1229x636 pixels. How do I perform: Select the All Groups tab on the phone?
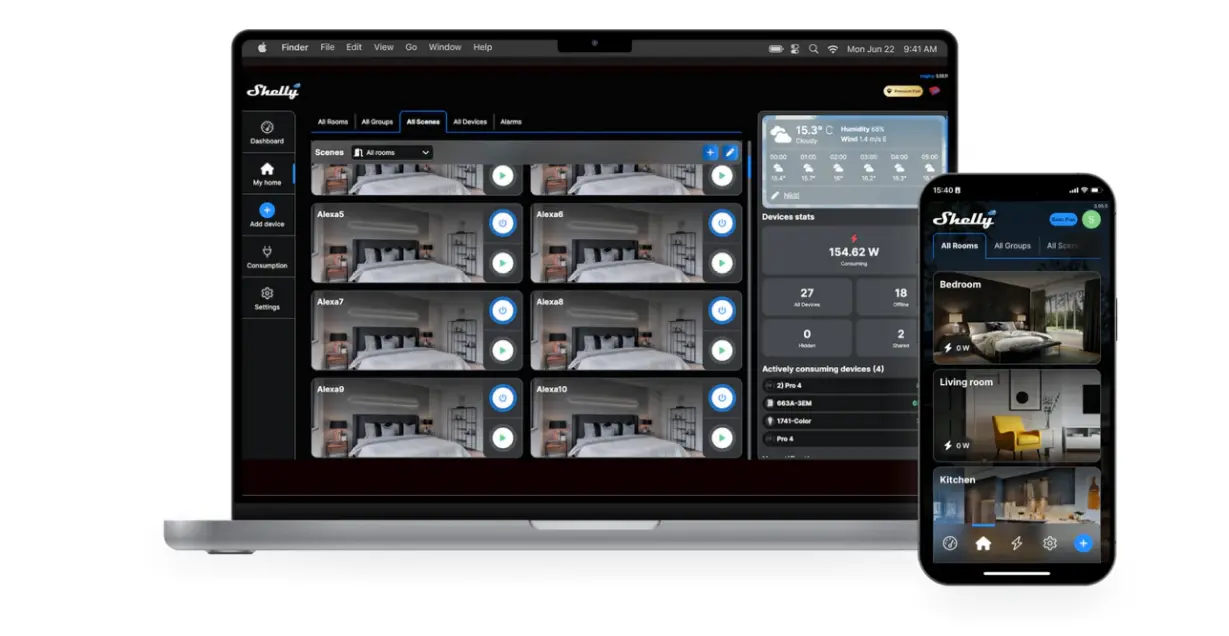click(1012, 246)
